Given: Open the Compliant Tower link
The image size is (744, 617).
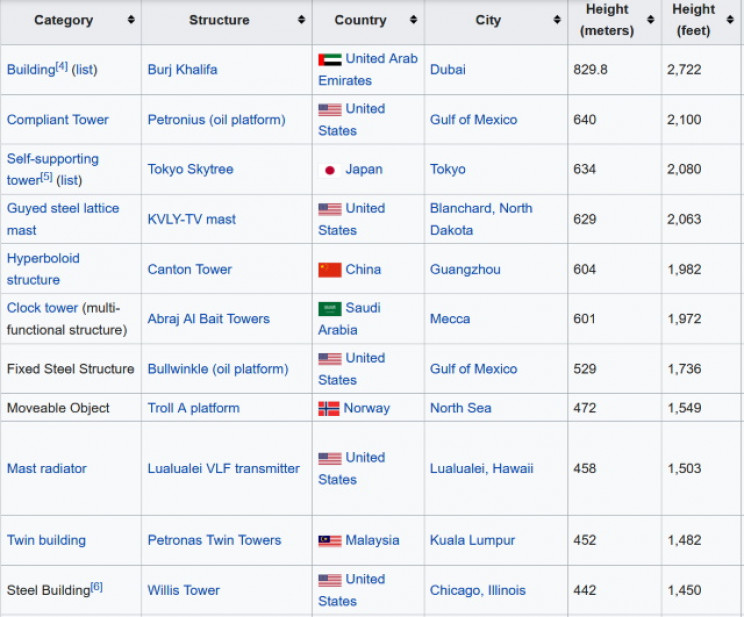Looking at the screenshot, I should click(57, 120).
